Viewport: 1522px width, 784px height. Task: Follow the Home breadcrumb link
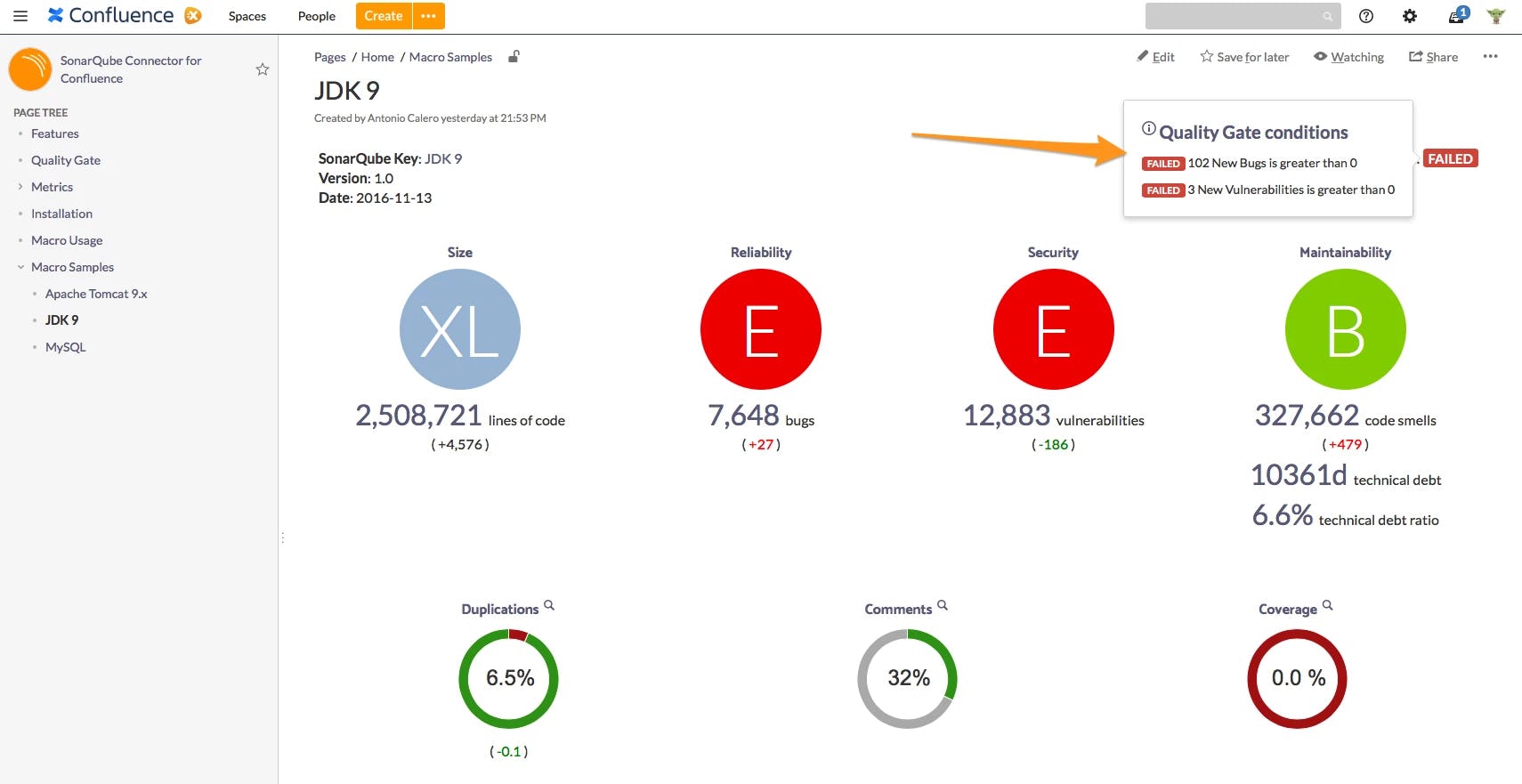377,57
